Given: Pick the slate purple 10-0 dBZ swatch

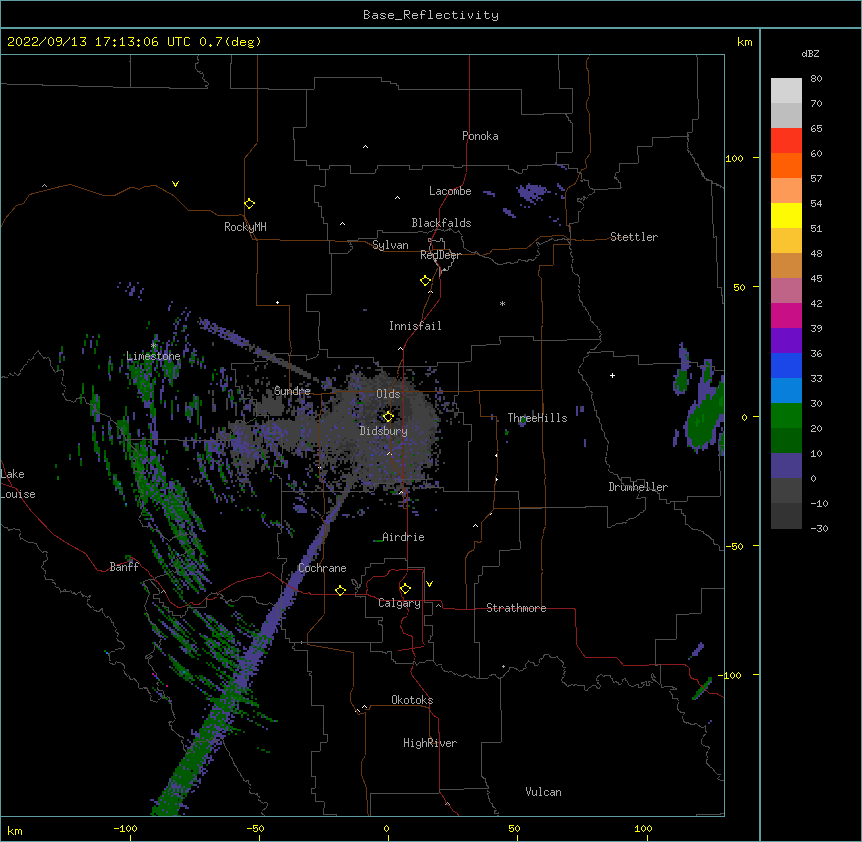Looking at the screenshot, I should tap(786, 466).
